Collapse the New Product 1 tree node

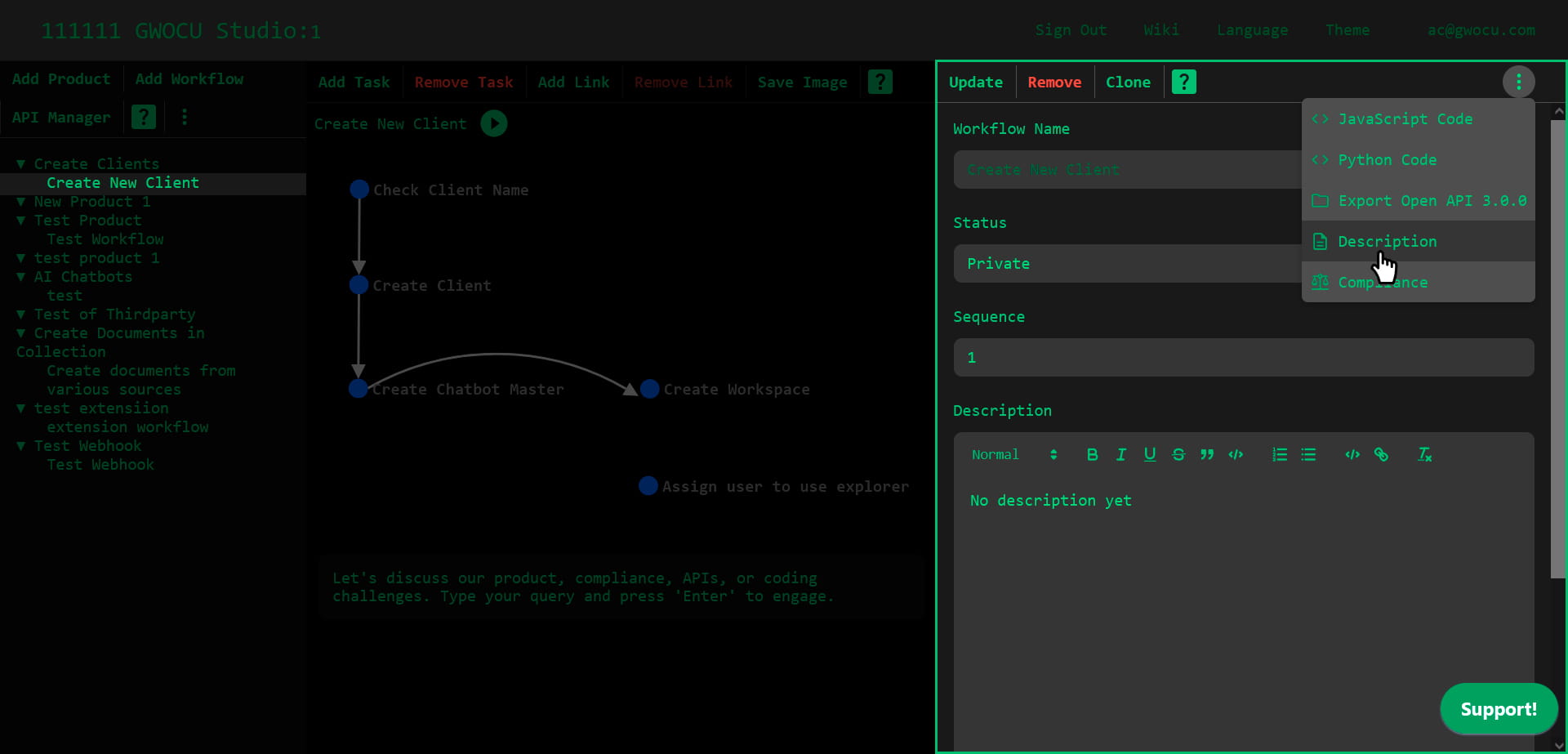21,202
